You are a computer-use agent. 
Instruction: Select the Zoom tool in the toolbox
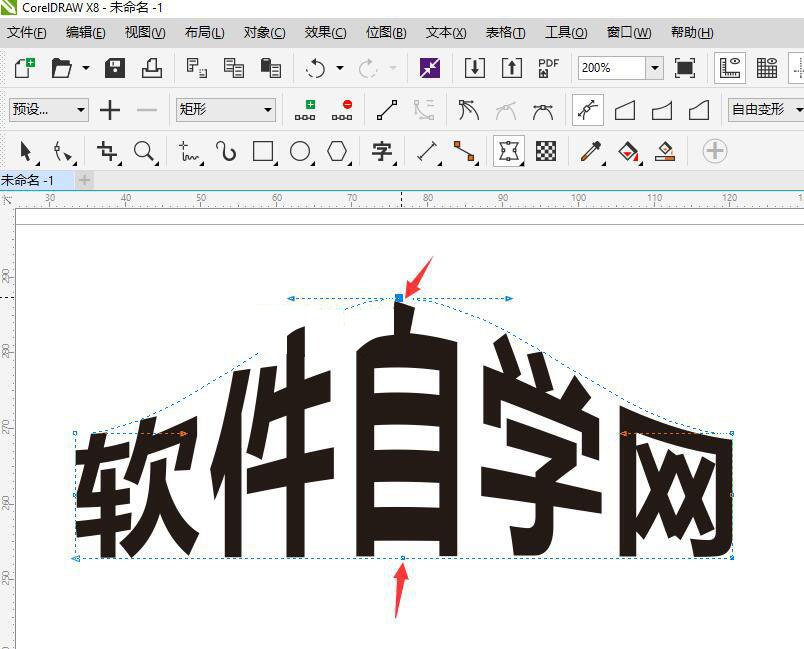143,151
